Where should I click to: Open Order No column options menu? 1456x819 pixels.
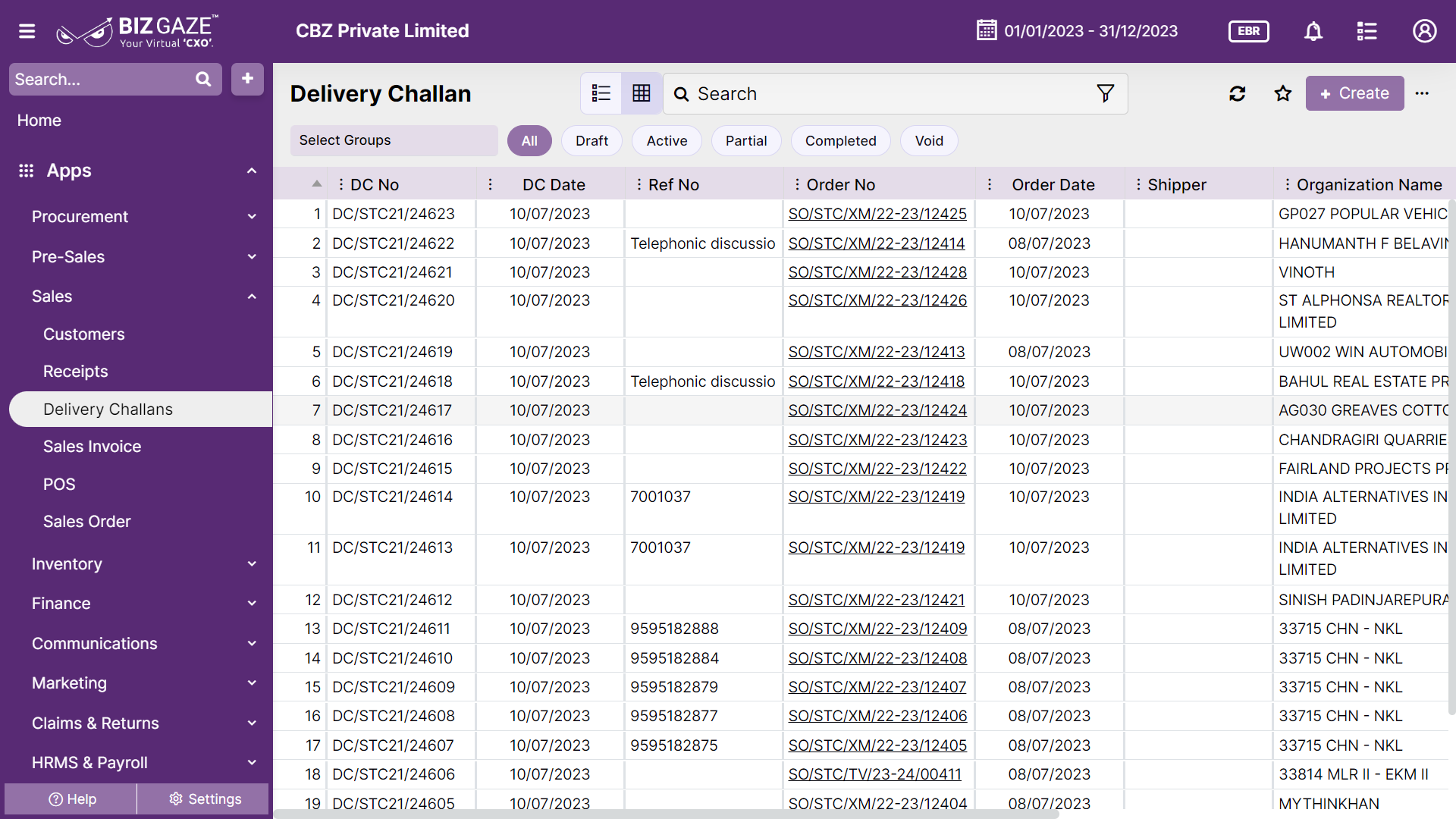(x=797, y=184)
